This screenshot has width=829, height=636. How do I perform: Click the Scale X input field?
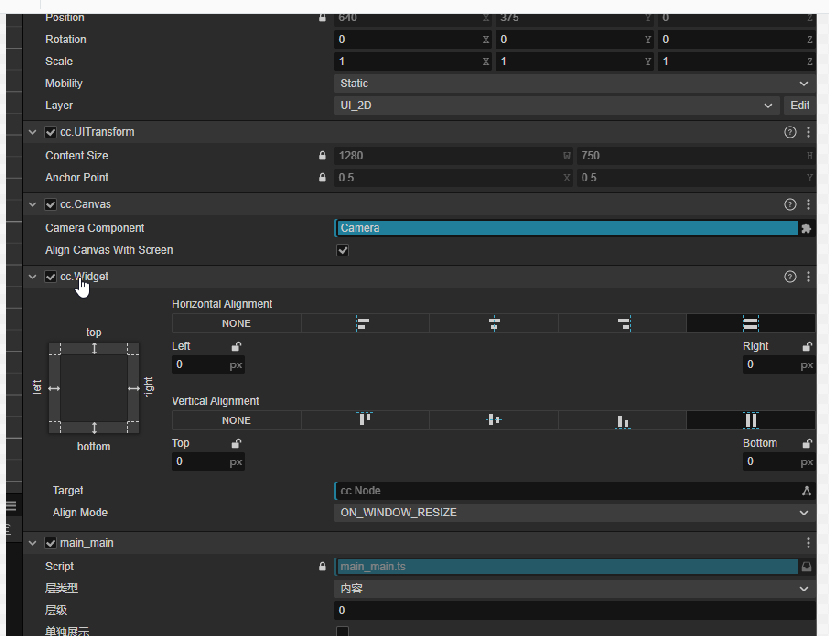pos(413,61)
